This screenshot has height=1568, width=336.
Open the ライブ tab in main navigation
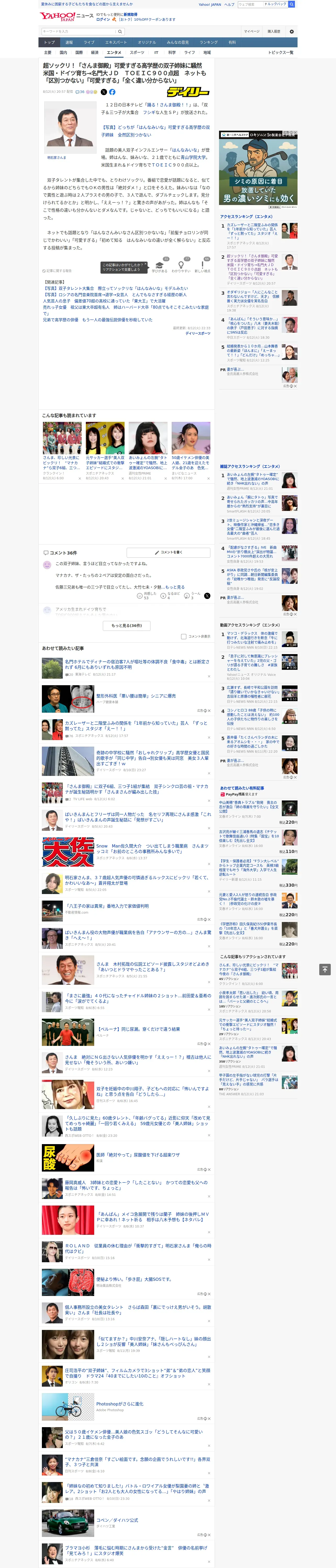(89, 42)
